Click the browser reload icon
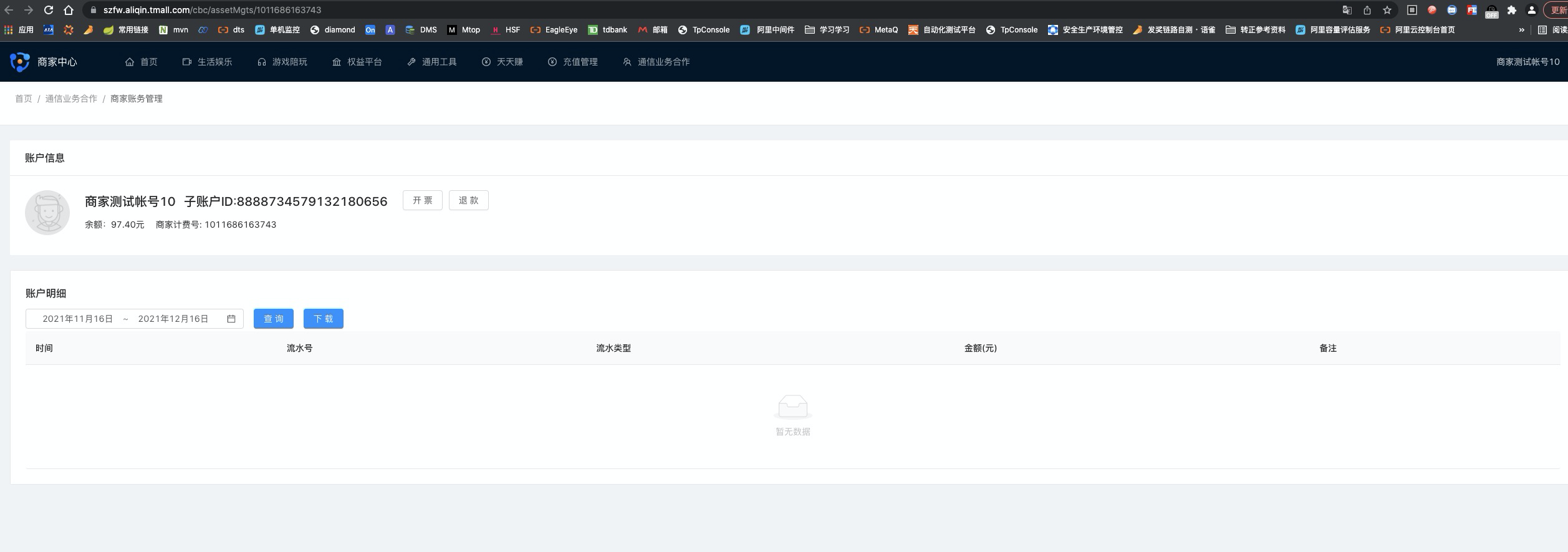The image size is (1568, 552). coord(49,10)
